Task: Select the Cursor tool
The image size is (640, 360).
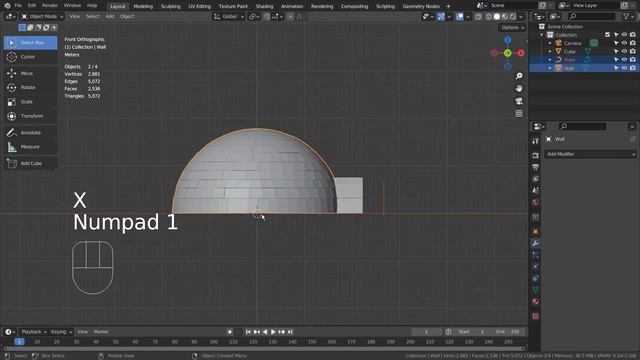Action: [31, 57]
